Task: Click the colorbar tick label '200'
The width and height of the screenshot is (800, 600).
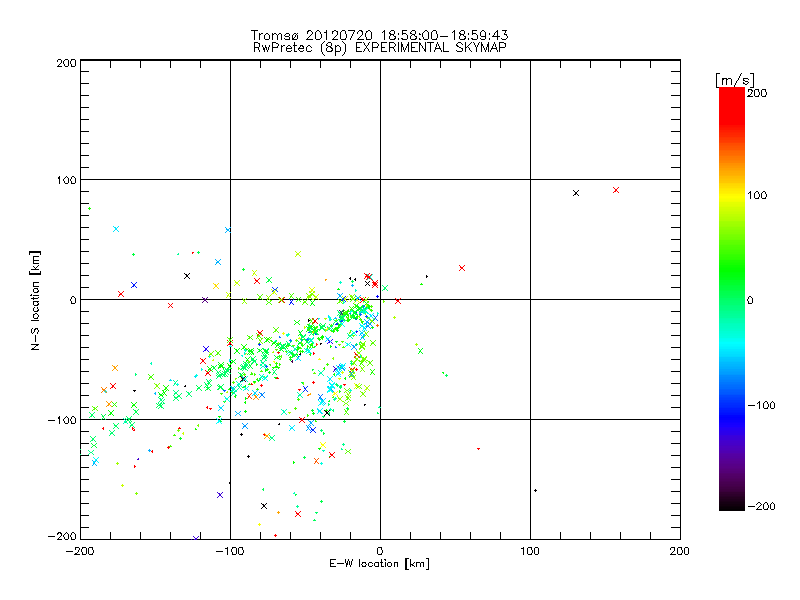Action: [x=757, y=93]
